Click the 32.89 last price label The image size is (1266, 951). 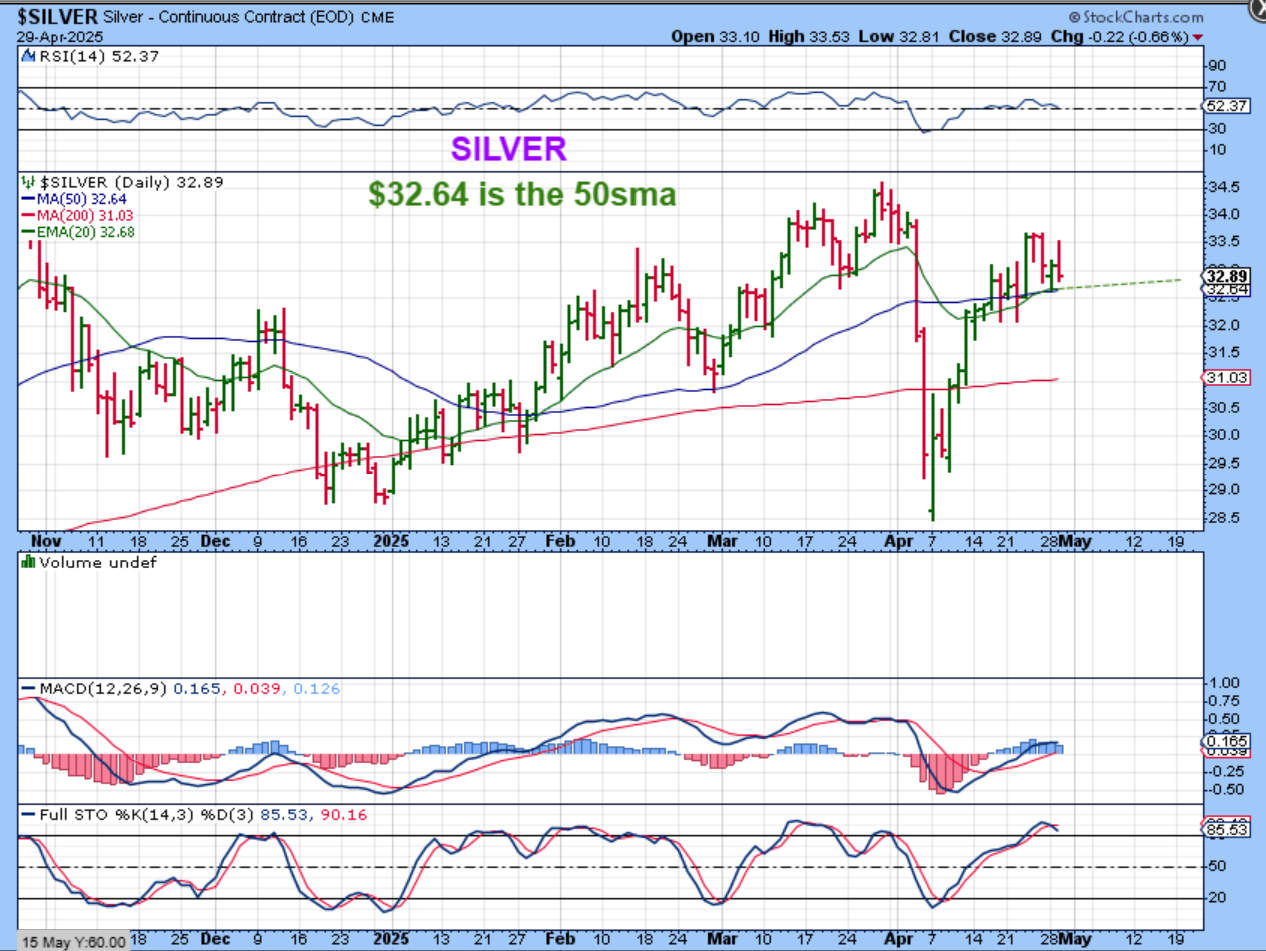(1224, 275)
